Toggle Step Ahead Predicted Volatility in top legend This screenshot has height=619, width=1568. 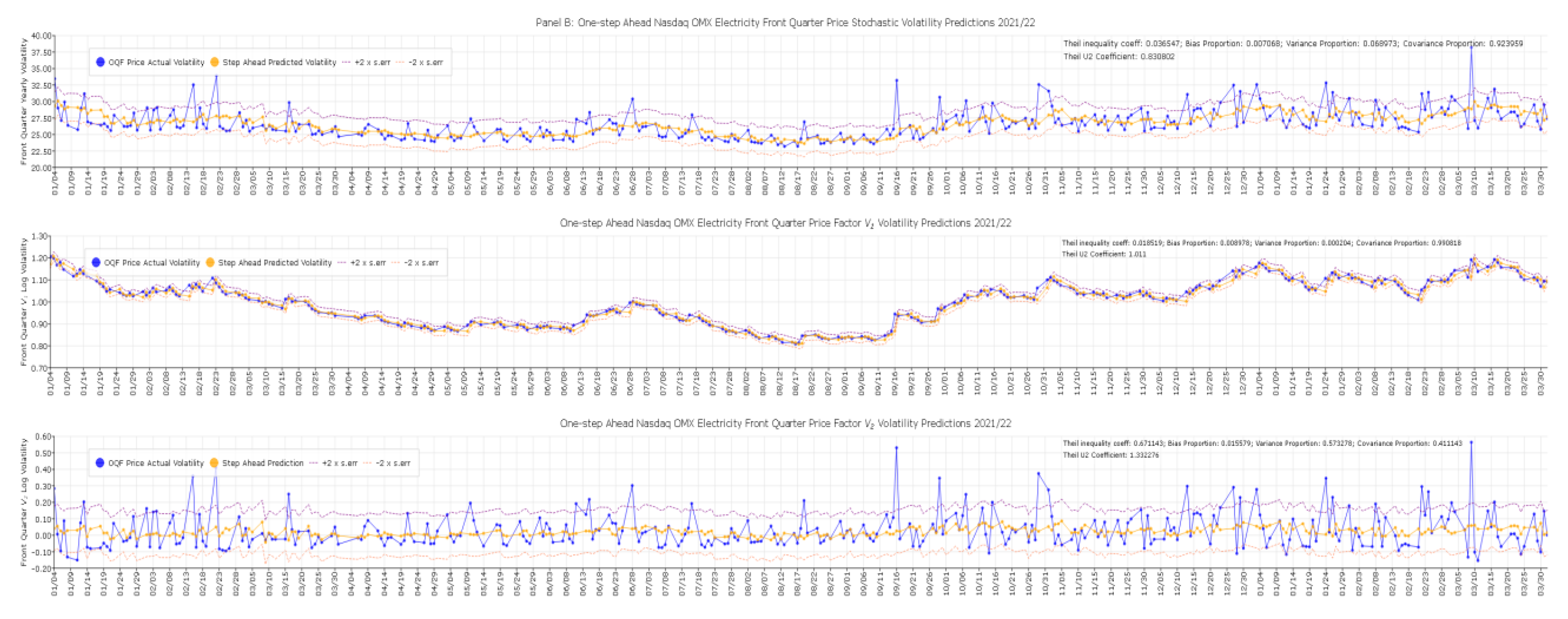click(279, 62)
